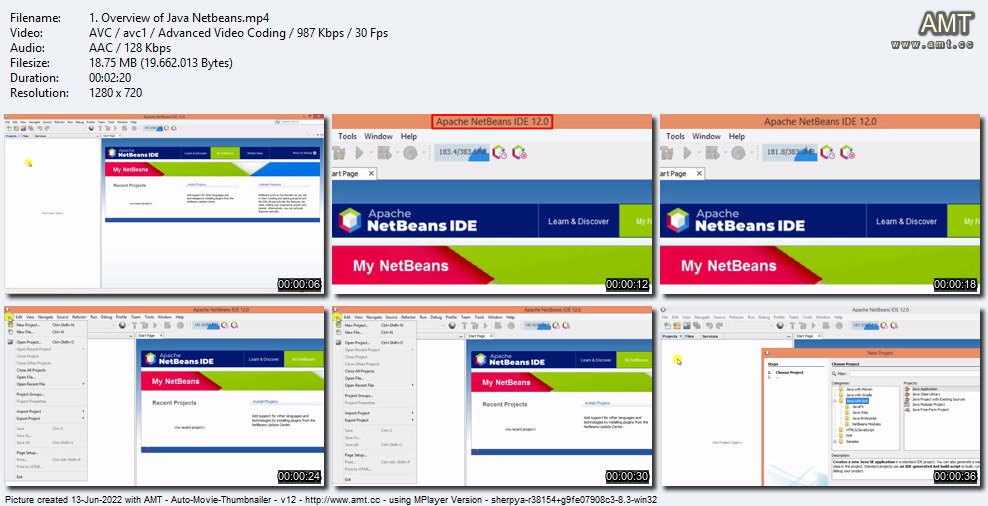Expand the Java with Ant category node
The image size is (988, 506).
835,401
